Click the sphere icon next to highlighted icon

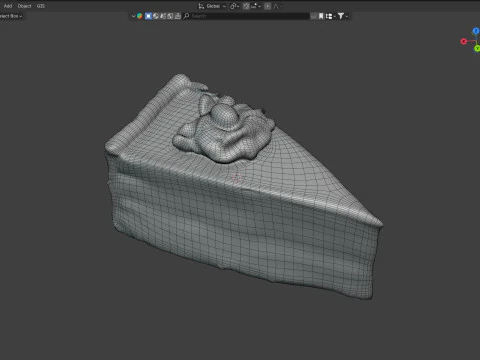click(156, 16)
